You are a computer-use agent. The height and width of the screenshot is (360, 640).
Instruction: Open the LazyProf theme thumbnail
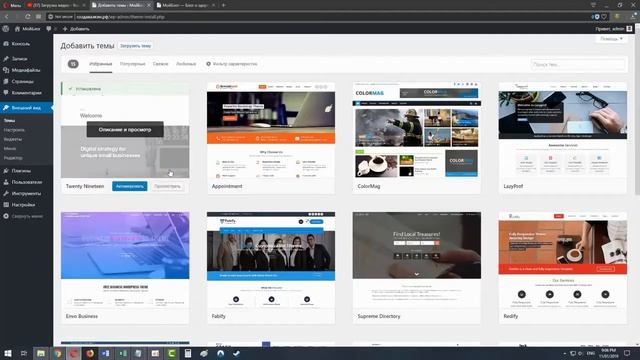pos(562,130)
